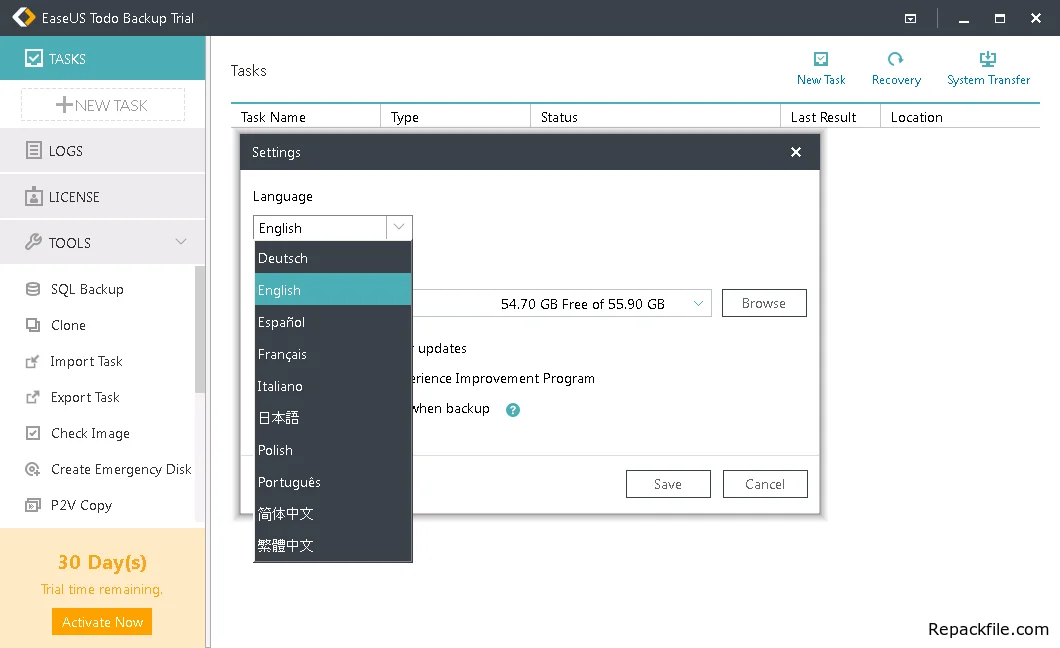Click the Cancel button in Settings
1060x648 pixels.
765,484
